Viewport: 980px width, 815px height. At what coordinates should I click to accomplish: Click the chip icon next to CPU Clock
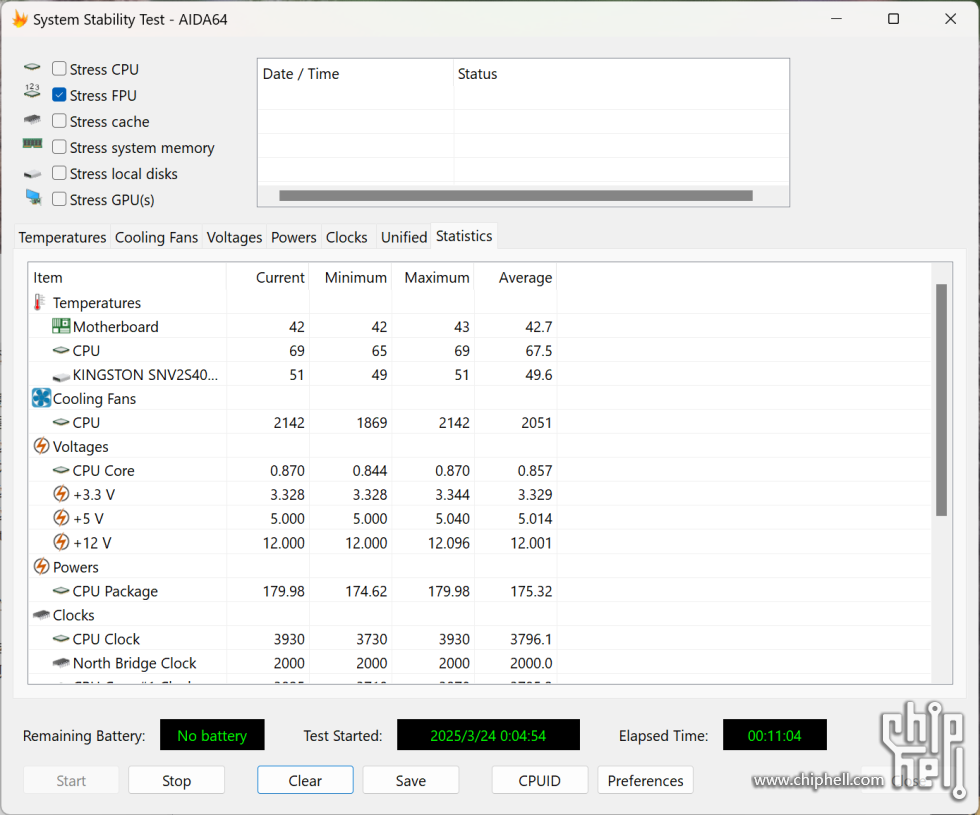coord(61,639)
